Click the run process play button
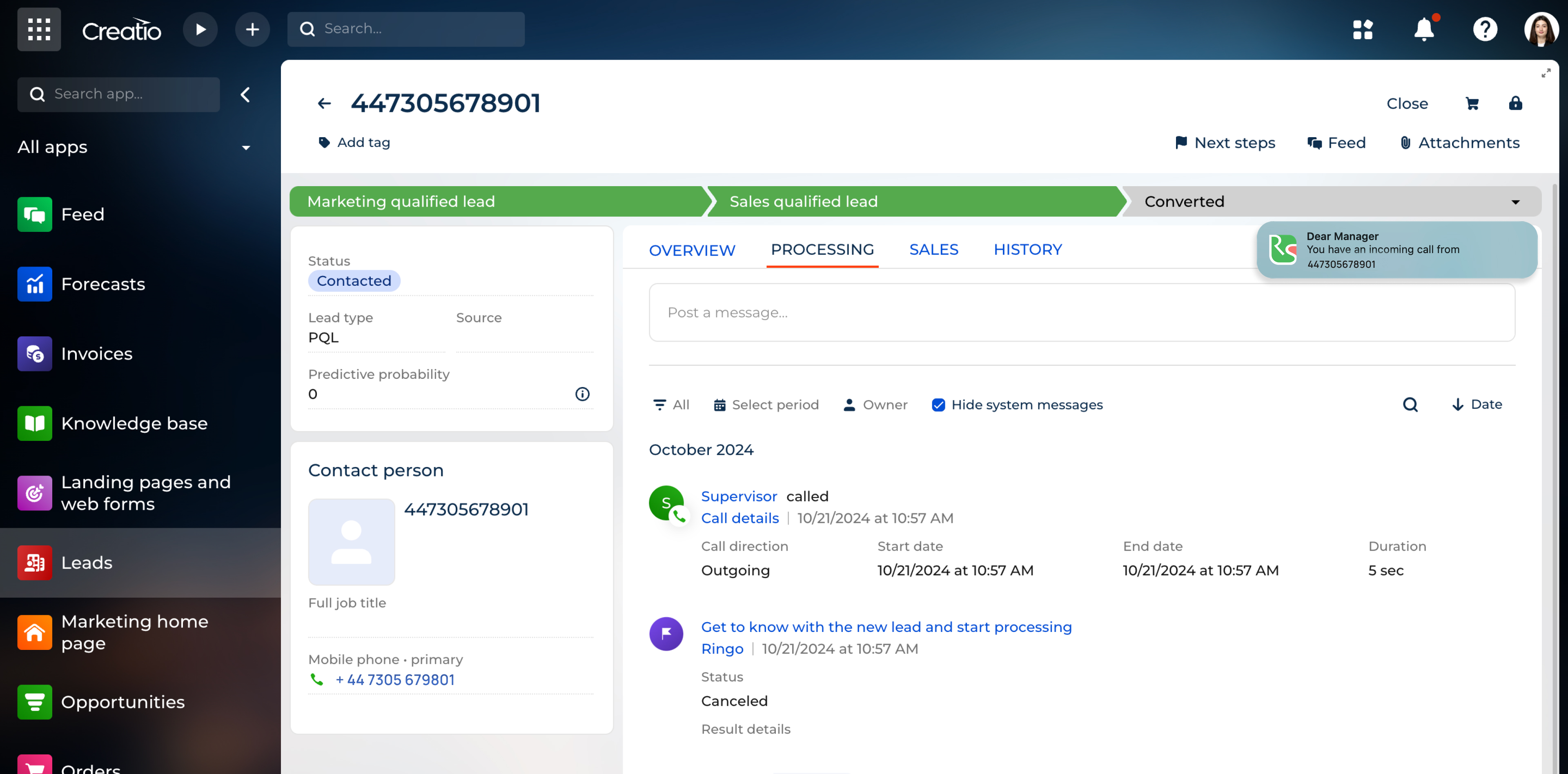1568x774 pixels. pyautogui.click(x=200, y=29)
